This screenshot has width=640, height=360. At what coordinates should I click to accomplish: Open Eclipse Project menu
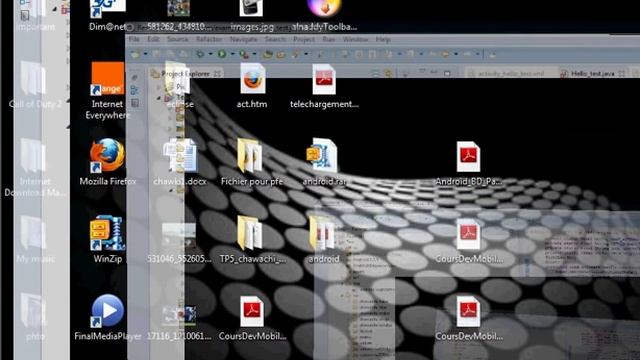(x=304, y=39)
